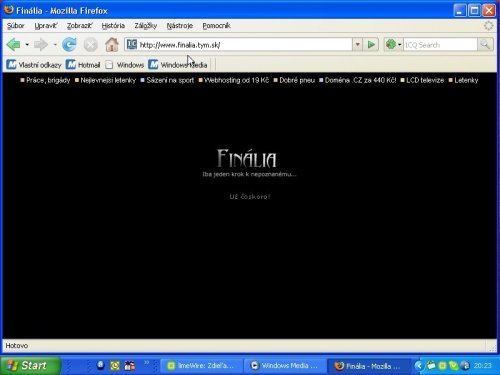The image size is (500, 375).
Task: Open the Záložky menu
Action: pos(146,26)
